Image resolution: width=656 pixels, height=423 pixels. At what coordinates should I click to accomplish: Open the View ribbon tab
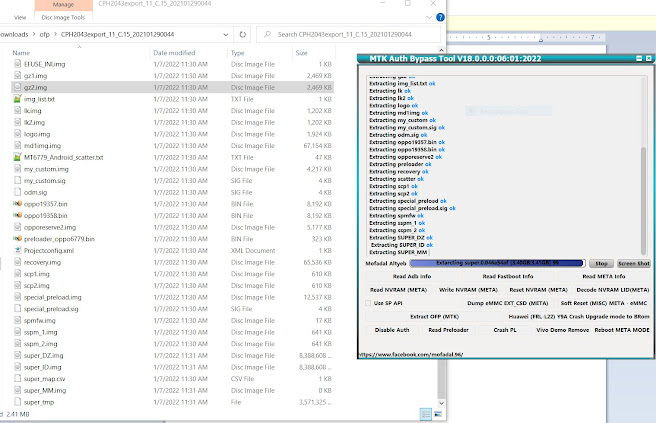pyautogui.click(x=20, y=18)
